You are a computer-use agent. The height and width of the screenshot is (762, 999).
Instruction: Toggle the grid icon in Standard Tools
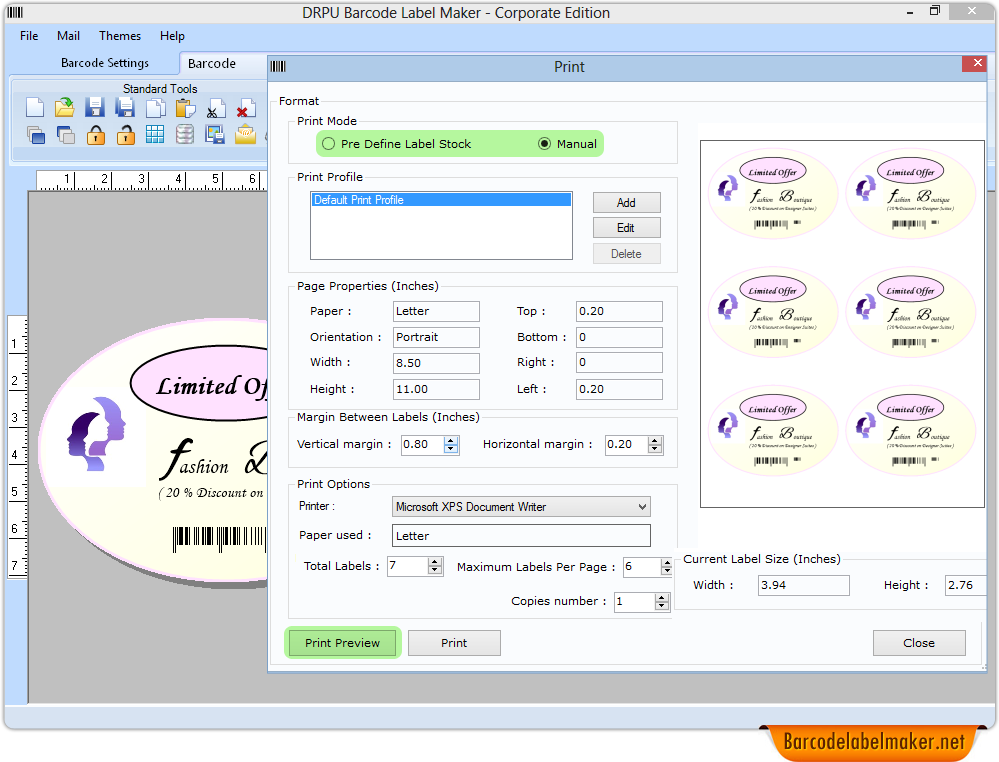pos(155,134)
